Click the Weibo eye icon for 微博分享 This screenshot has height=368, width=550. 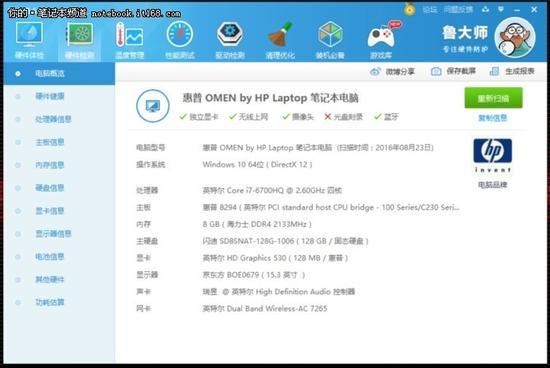point(375,72)
